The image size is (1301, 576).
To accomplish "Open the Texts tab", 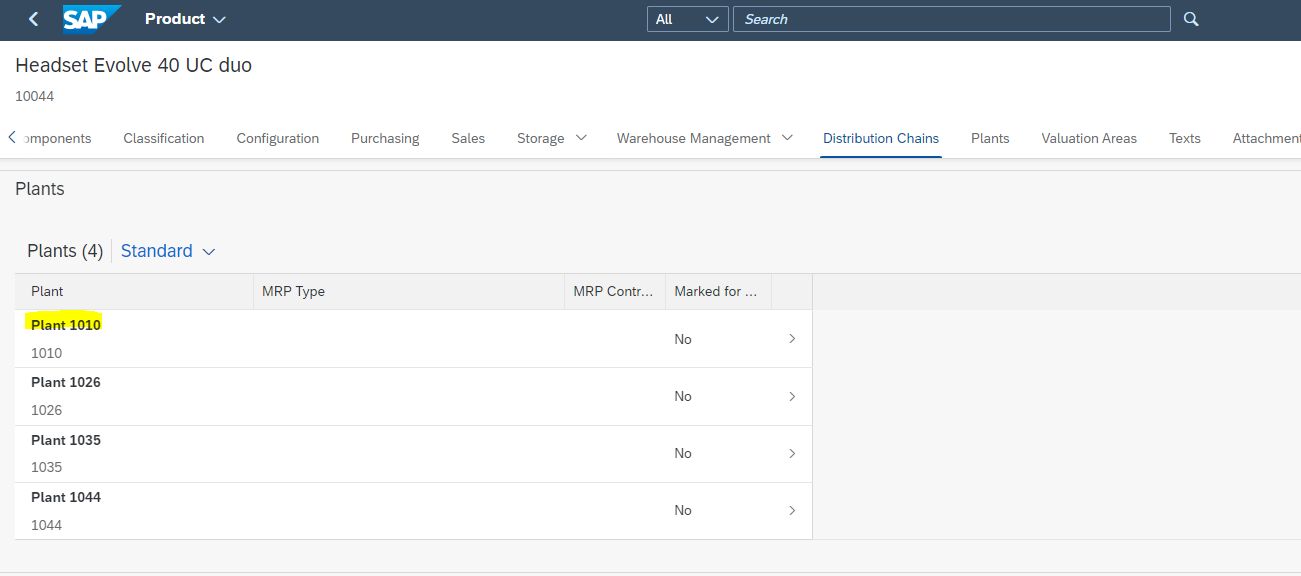I will point(1185,138).
